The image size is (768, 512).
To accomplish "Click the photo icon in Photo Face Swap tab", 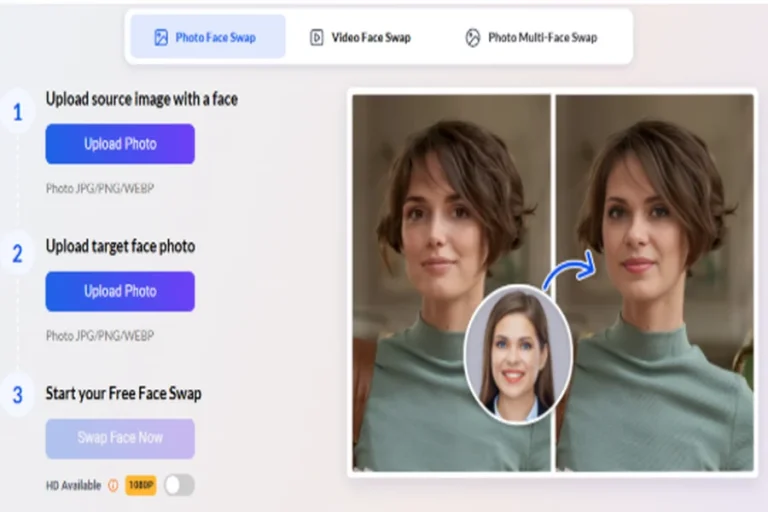I will [160, 37].
